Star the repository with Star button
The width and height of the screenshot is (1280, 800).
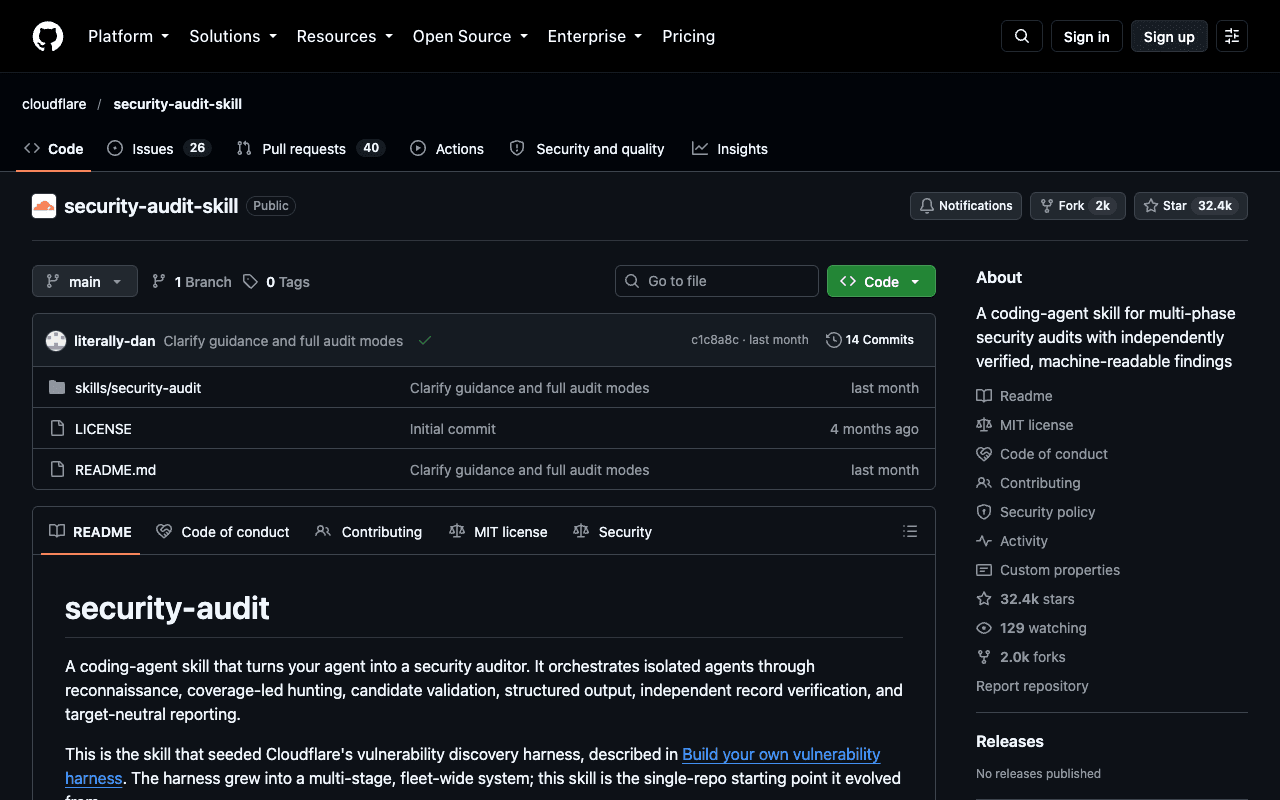(1190, 206)
